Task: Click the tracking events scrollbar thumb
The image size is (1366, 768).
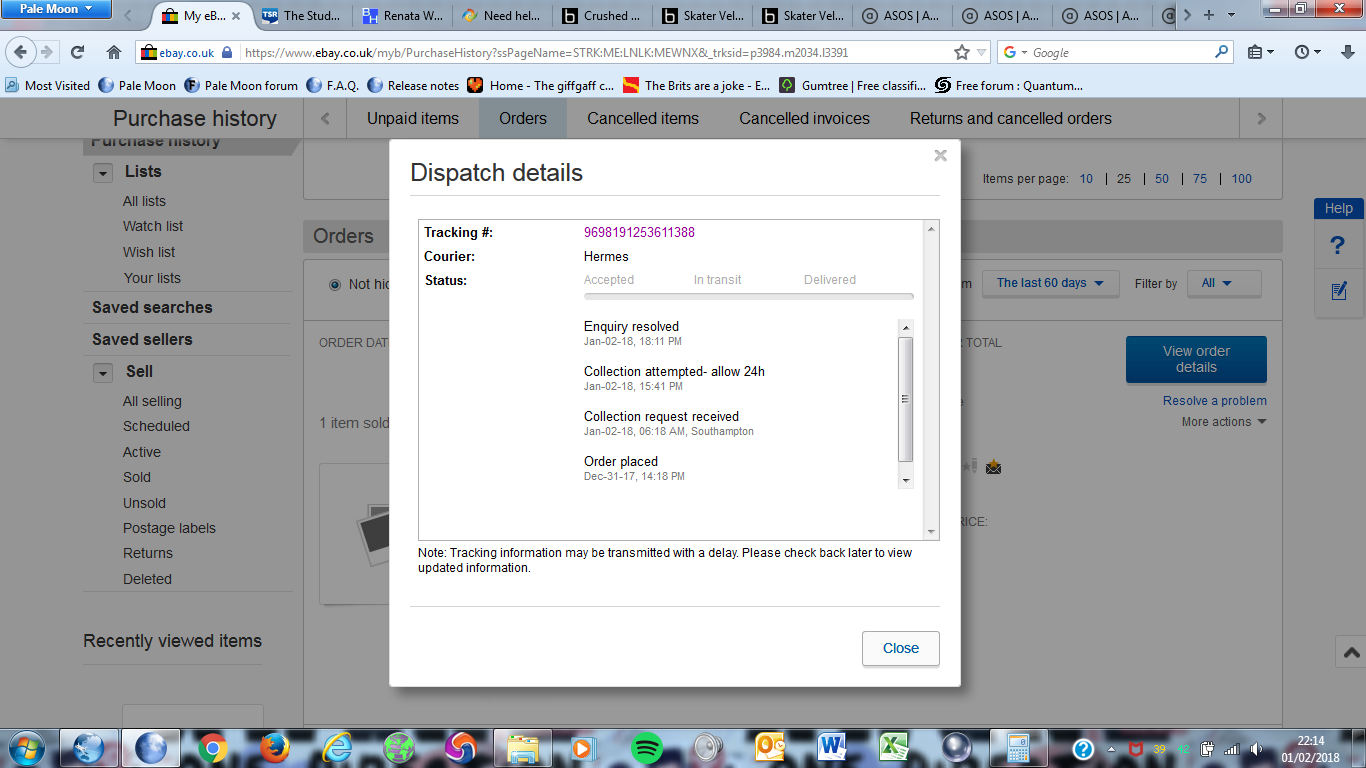Action: point(906,399)
